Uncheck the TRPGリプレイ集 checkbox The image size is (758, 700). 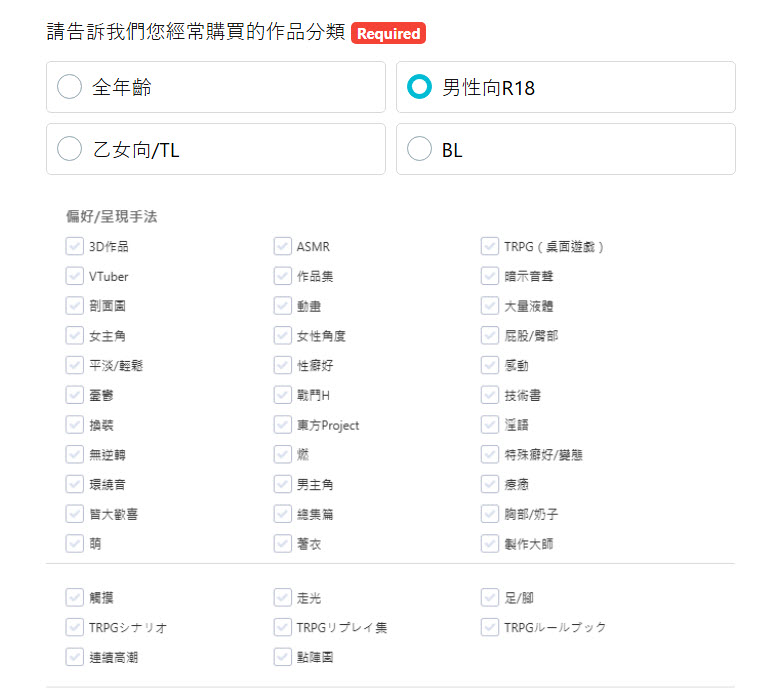click(x=282, y=627)
